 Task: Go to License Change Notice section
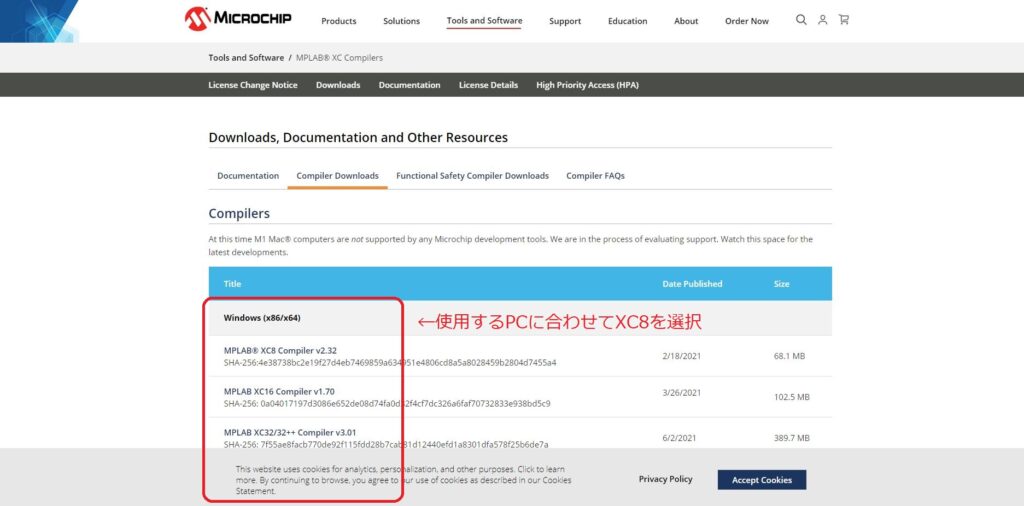[x=253, y=85]
